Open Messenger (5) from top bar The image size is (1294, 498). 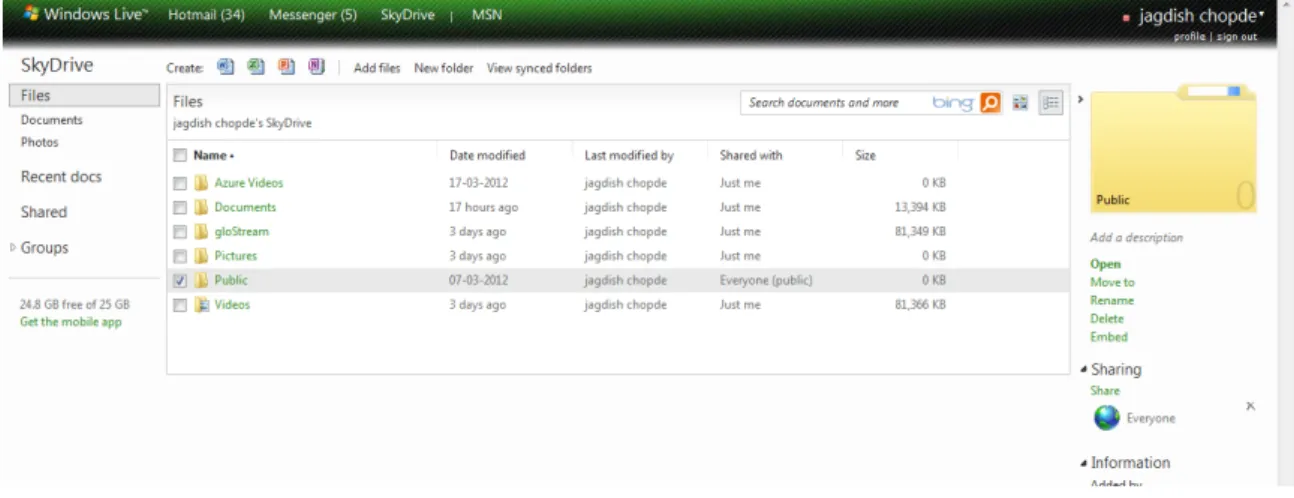coord(312,15)
